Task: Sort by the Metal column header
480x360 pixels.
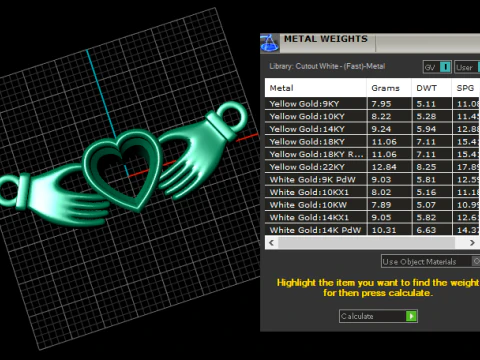Action: [x=315, y=88]
